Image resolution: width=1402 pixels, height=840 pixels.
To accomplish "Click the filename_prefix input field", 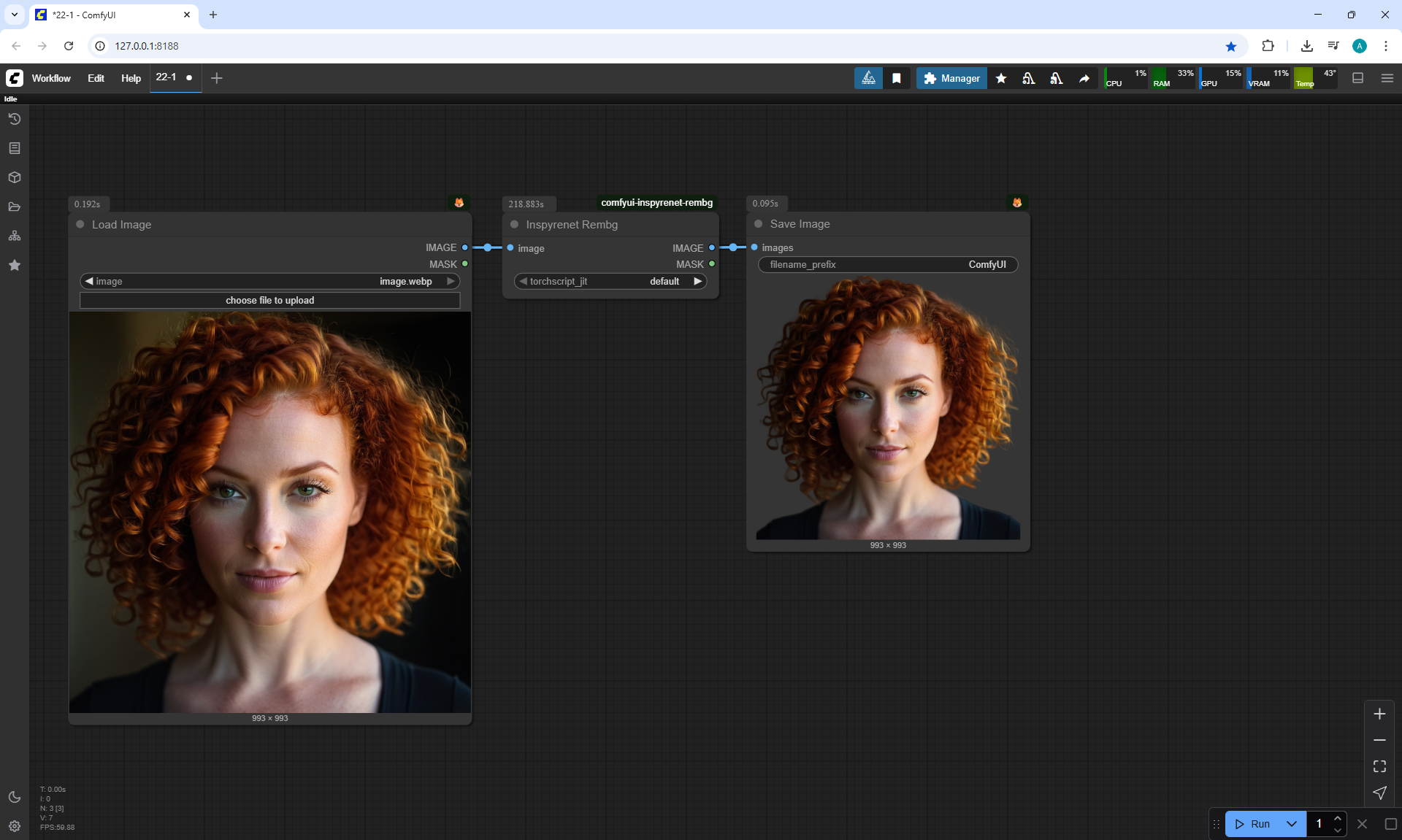I will [888, 264].
